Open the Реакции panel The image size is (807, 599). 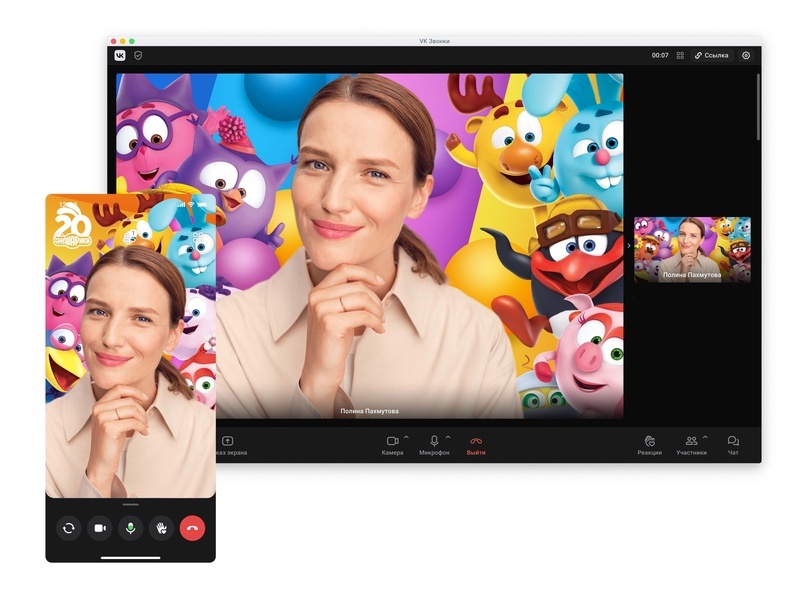(x=650, y=445)
